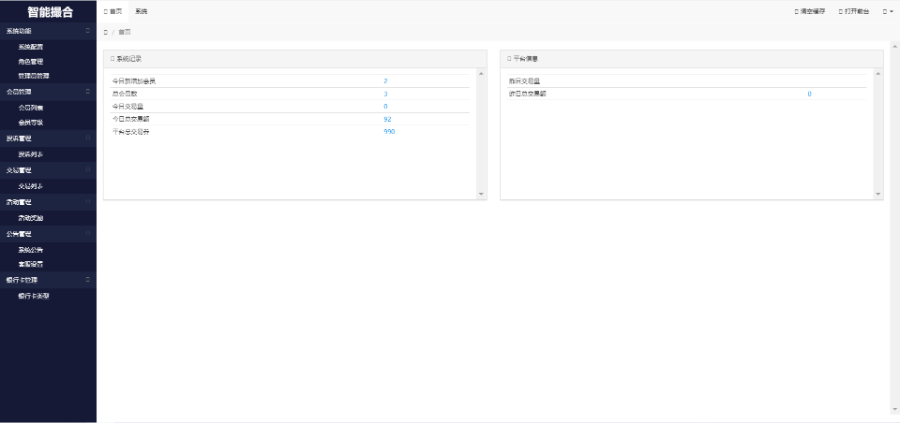Click the value 990 in 系统记录
This screenshot has height=423, width=900.
tap(389, 132)
